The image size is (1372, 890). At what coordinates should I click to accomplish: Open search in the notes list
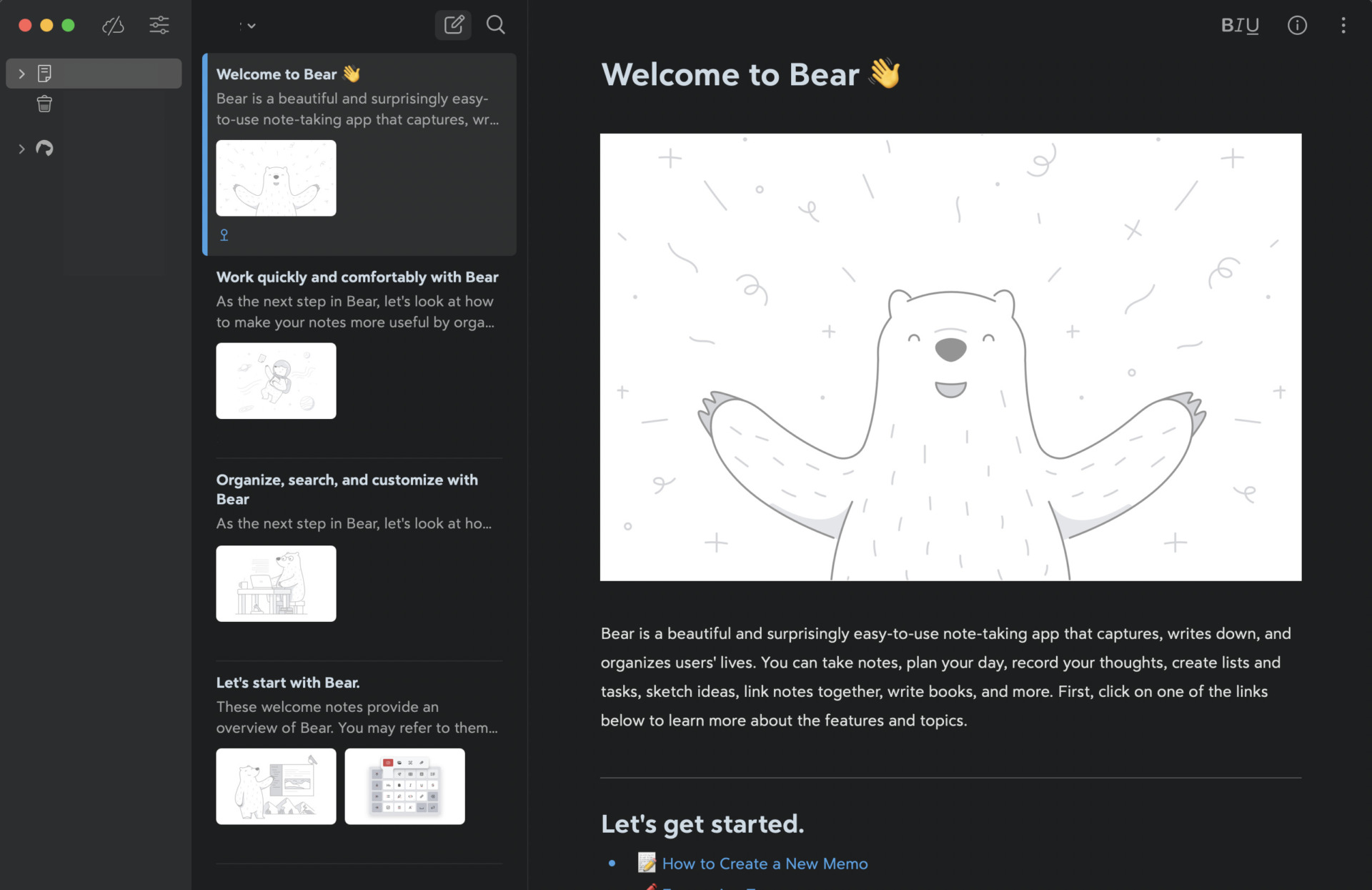click(495, 25)
